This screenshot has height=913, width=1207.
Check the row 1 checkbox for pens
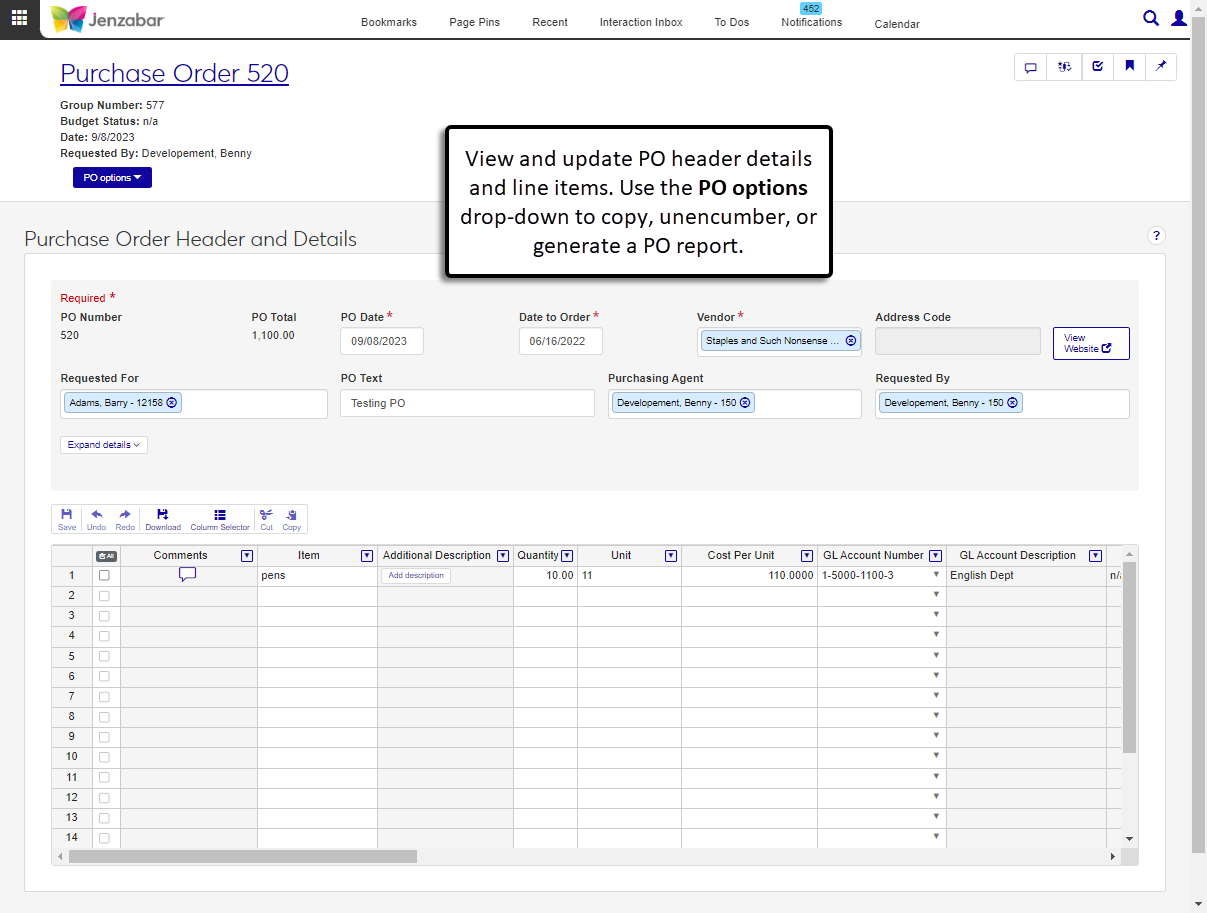tap(104, 576)
